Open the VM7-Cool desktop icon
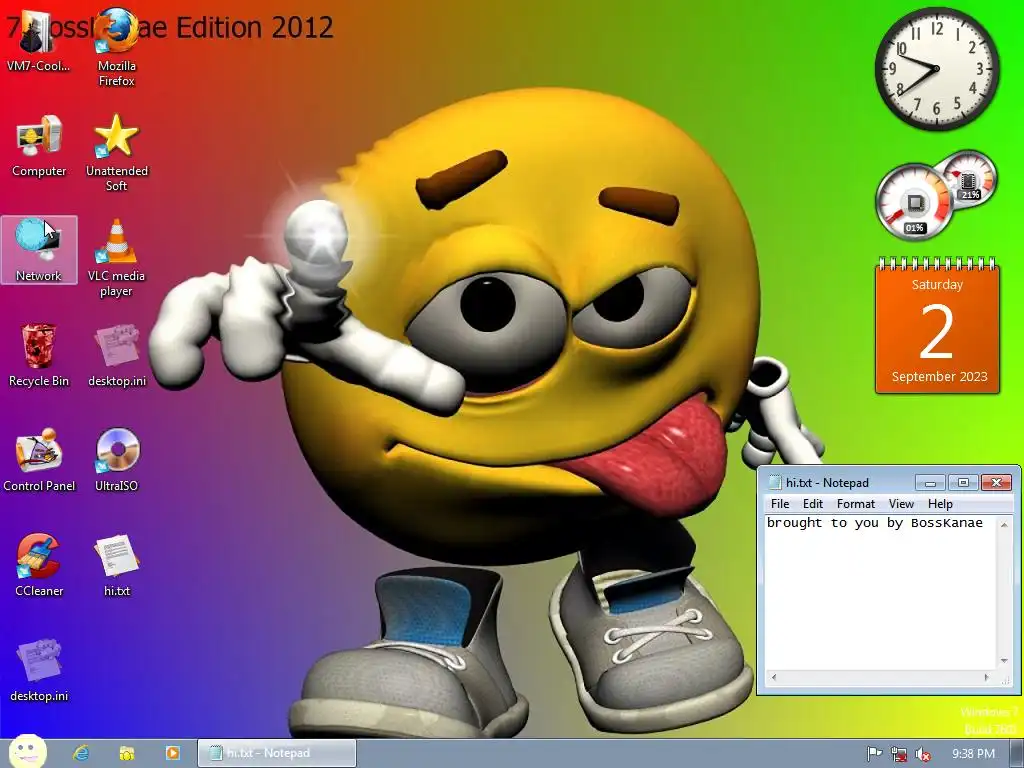This screenshot has width=1024, height=768. click(x=38, y=40)
